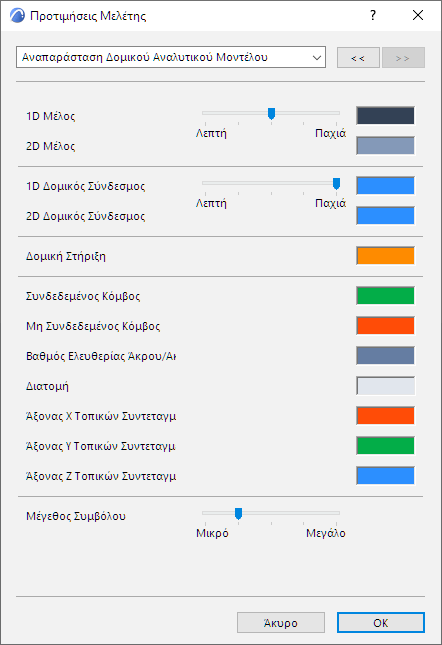Click the Μέγεθος Συμβόλου slider handle
The width and height of the screenshot is (442, 645).
coord(238,513)
